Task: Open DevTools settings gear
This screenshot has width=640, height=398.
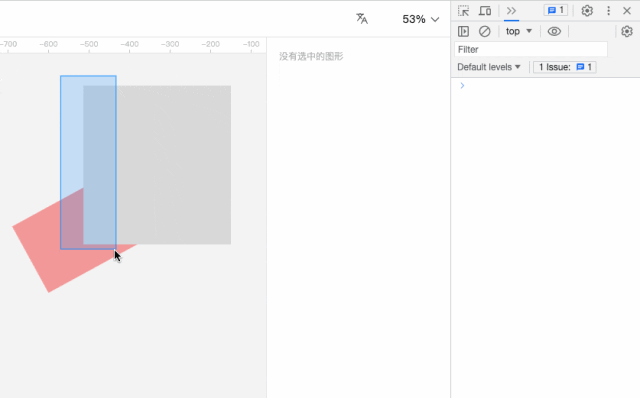Action: [587, 11]
